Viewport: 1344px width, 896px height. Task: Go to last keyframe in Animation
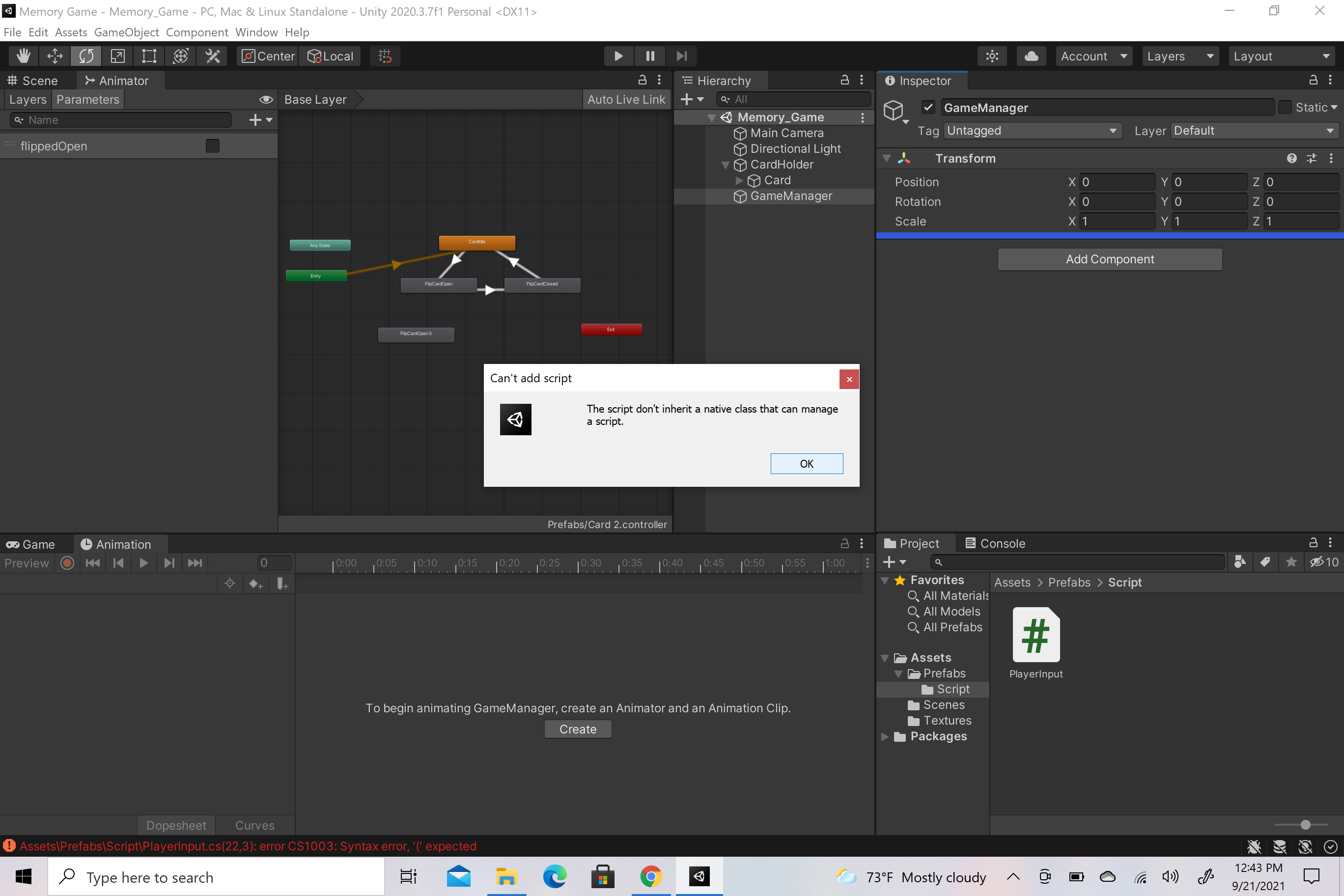[195, 563]
